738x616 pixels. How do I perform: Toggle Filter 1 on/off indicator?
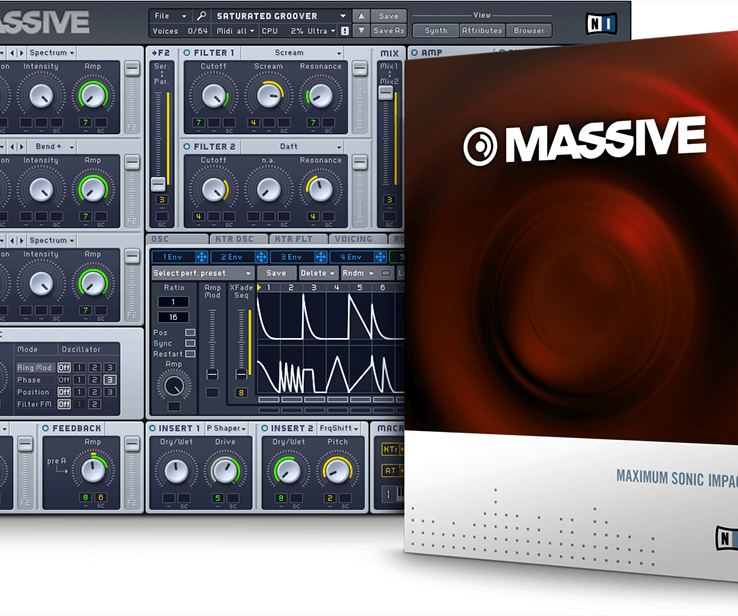tap(187, 53)
